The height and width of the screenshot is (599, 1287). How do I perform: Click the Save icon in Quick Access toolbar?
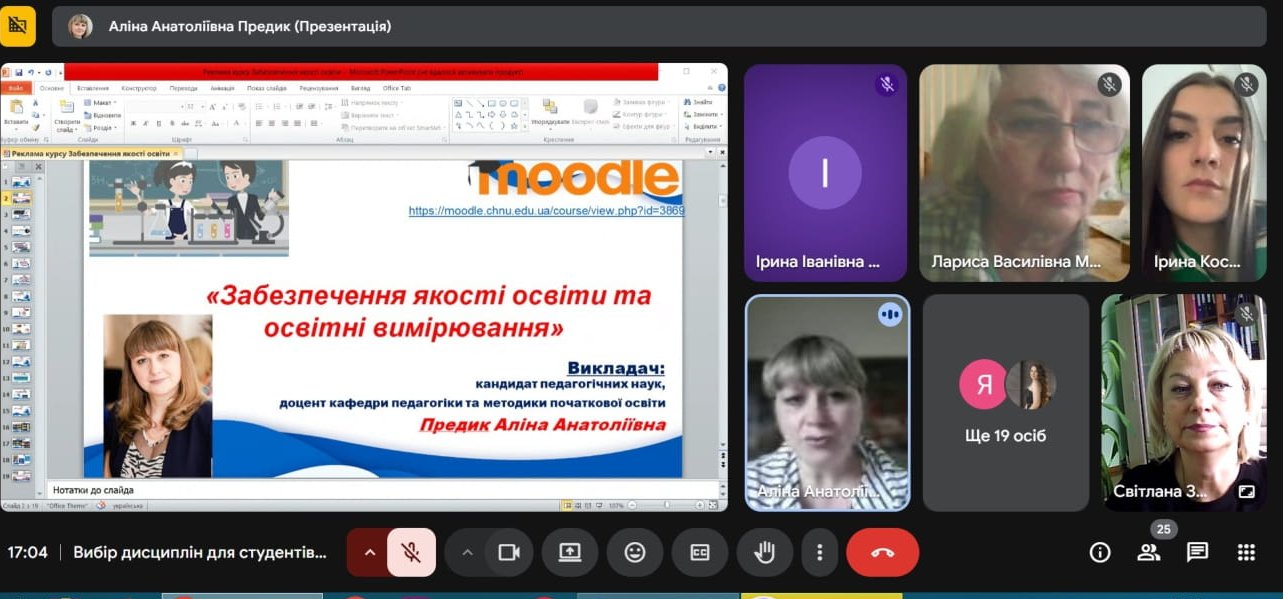(19, 72)
